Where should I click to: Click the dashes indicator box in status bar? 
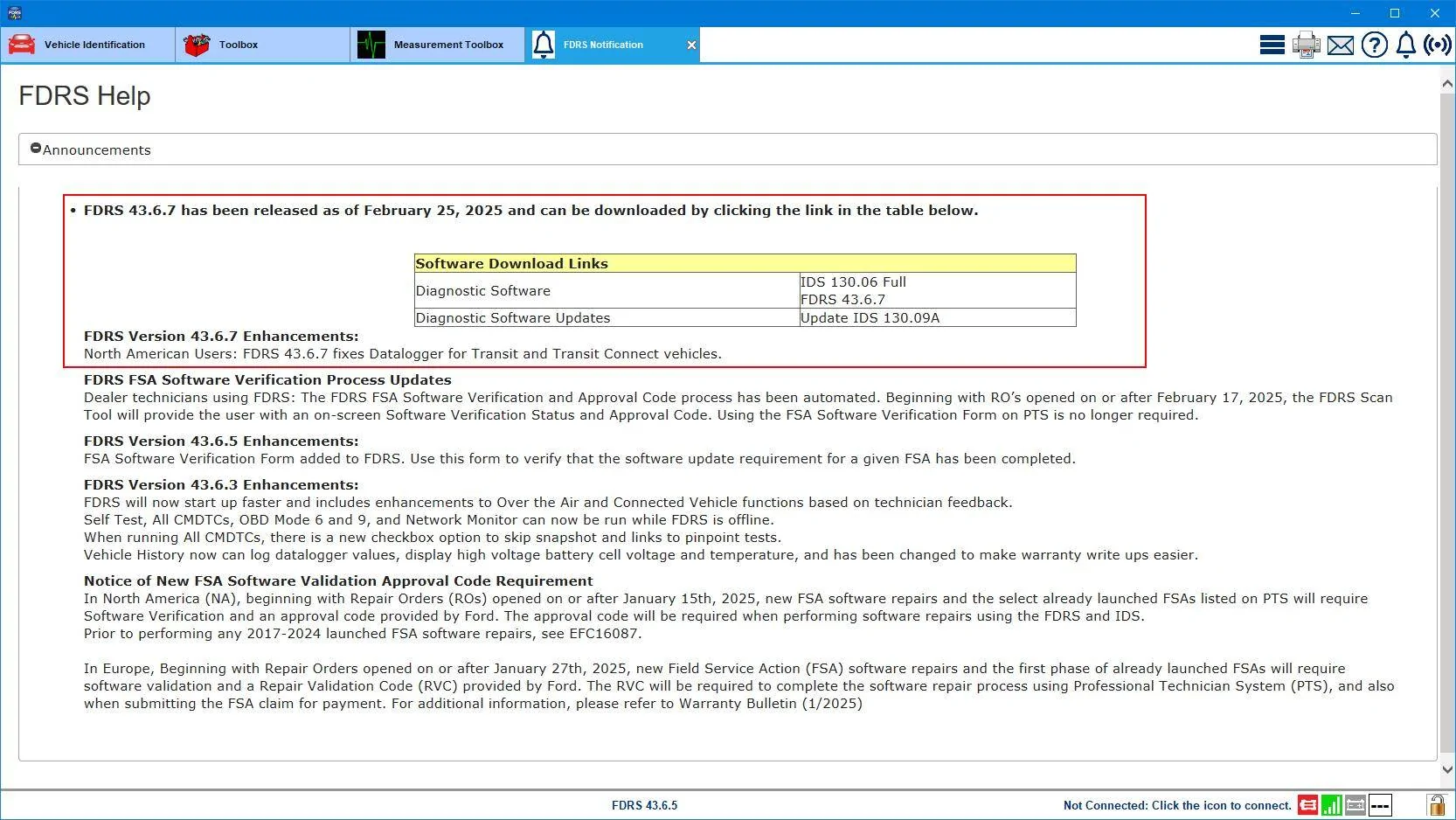pos(1380,805)
